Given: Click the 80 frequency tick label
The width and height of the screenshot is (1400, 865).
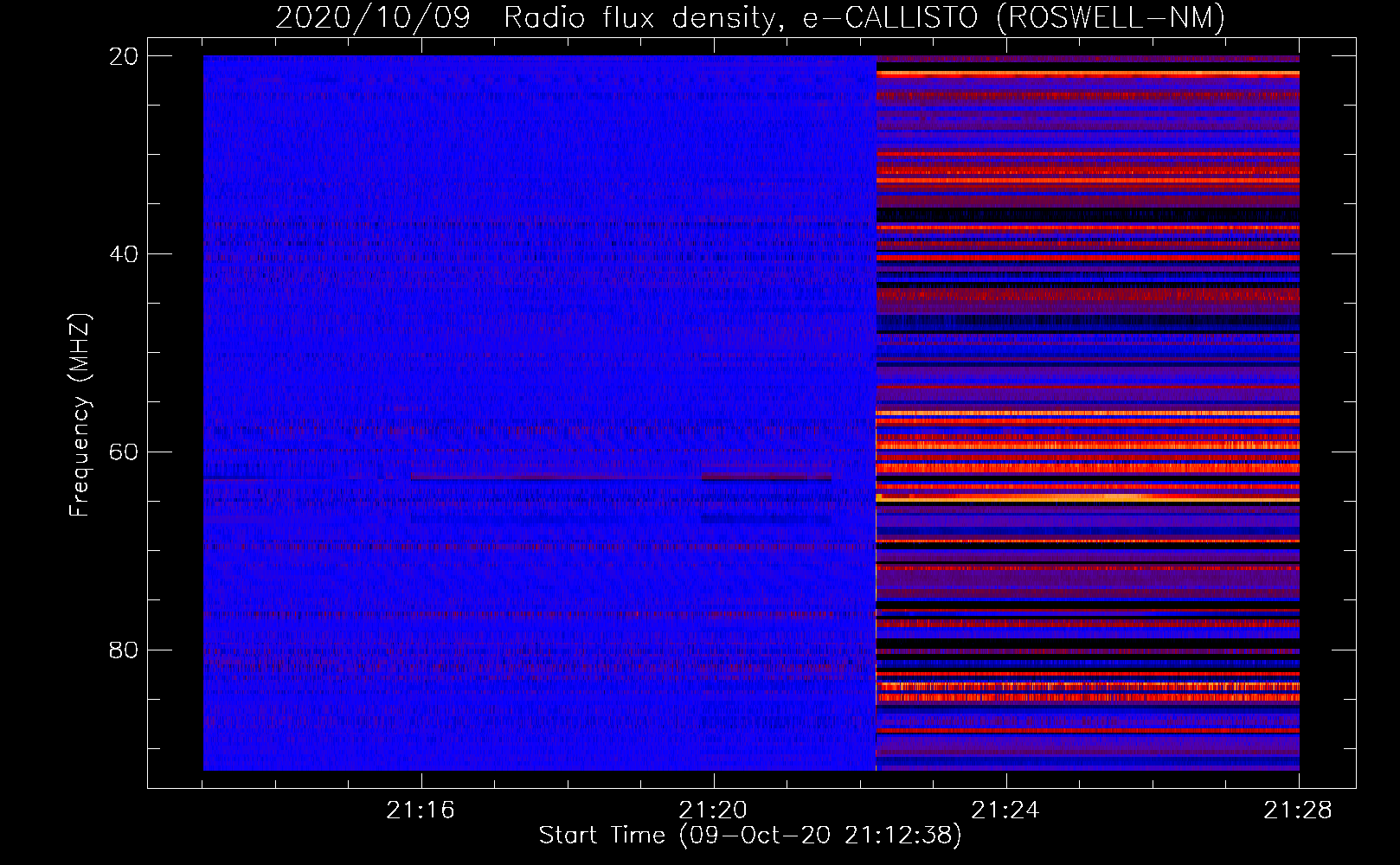Looking at the screenshot, I should (x=124, y=650).
